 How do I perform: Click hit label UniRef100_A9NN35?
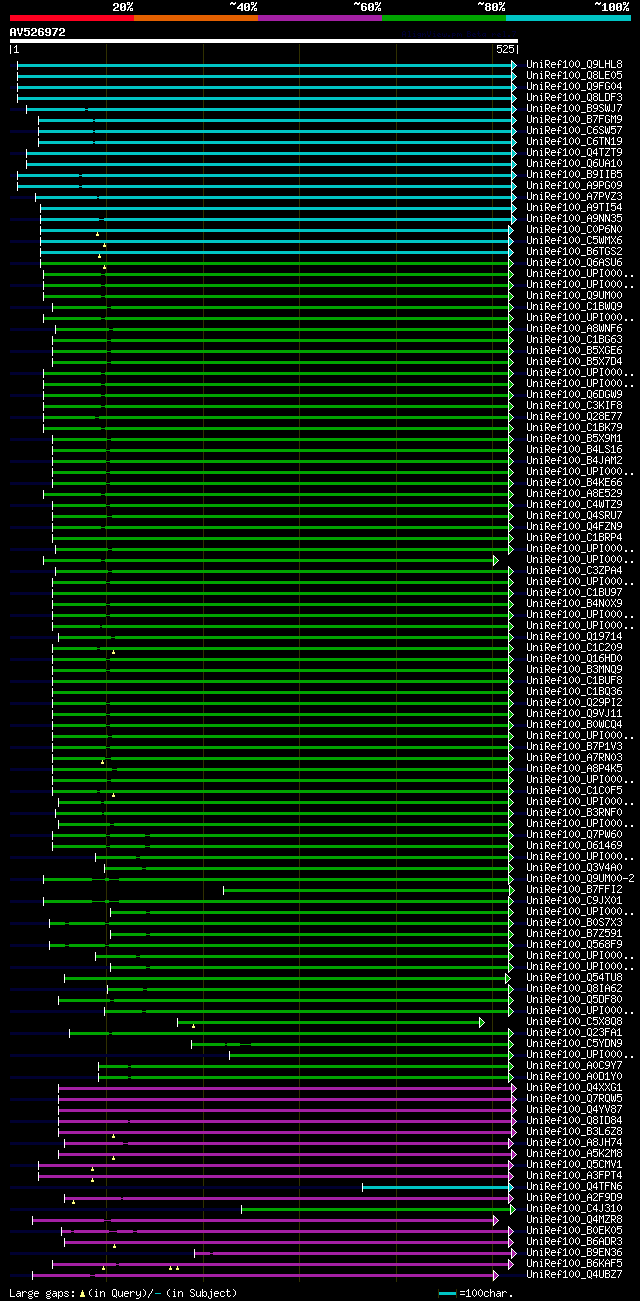(x=574, y=219)
